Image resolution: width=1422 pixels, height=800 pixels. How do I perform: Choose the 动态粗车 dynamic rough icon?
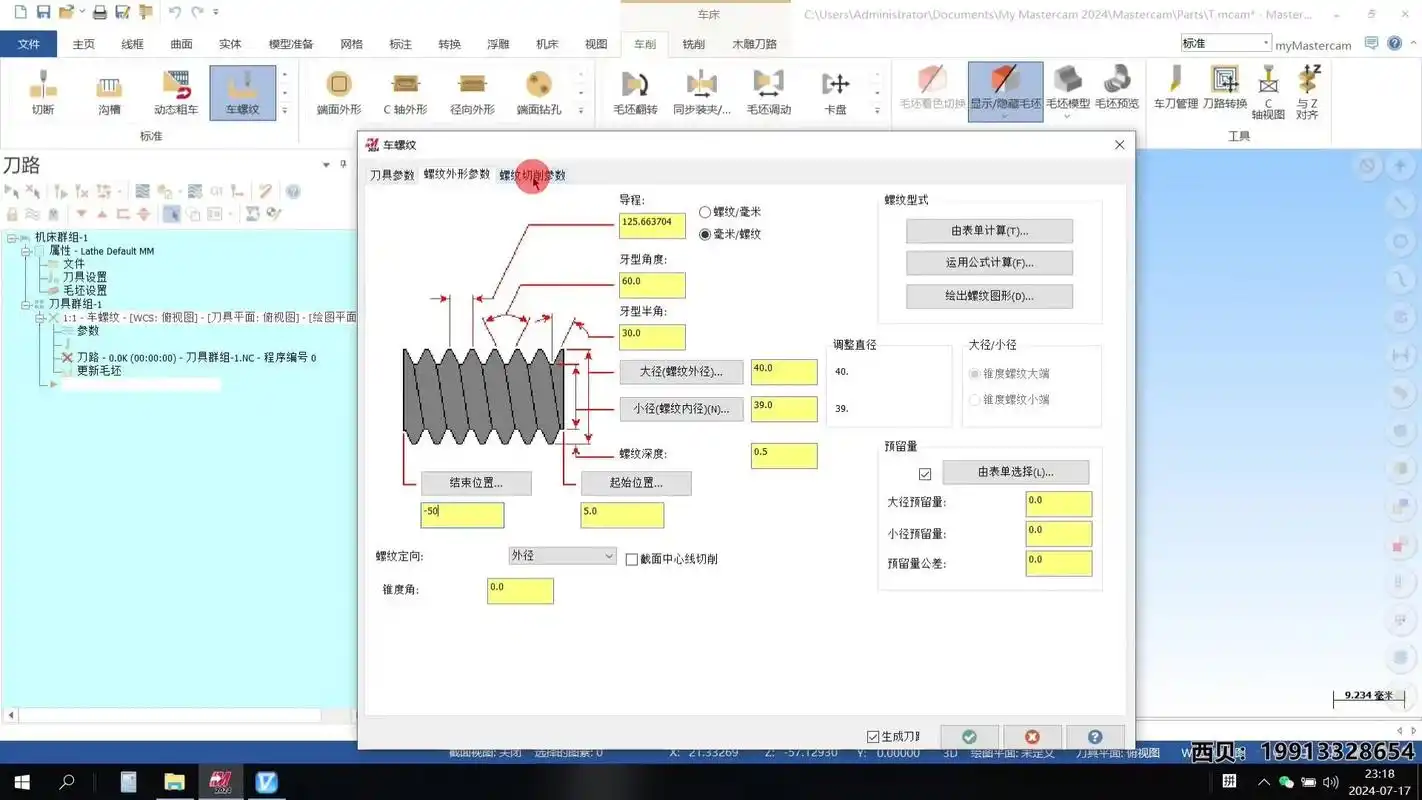pyautogui.click(x=176, y=92)
